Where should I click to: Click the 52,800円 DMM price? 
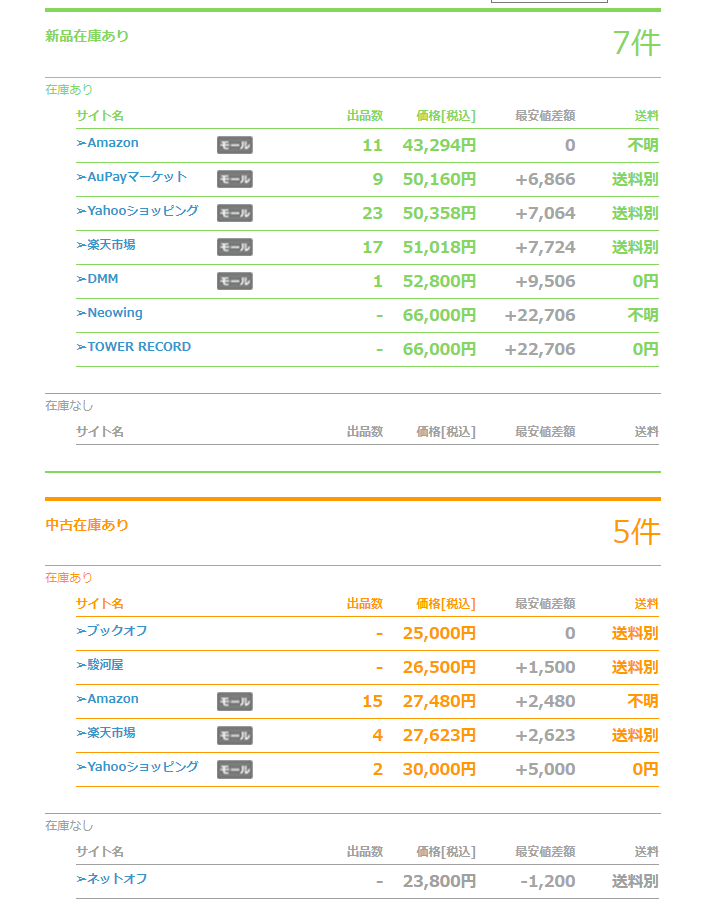tap(439, 281)
